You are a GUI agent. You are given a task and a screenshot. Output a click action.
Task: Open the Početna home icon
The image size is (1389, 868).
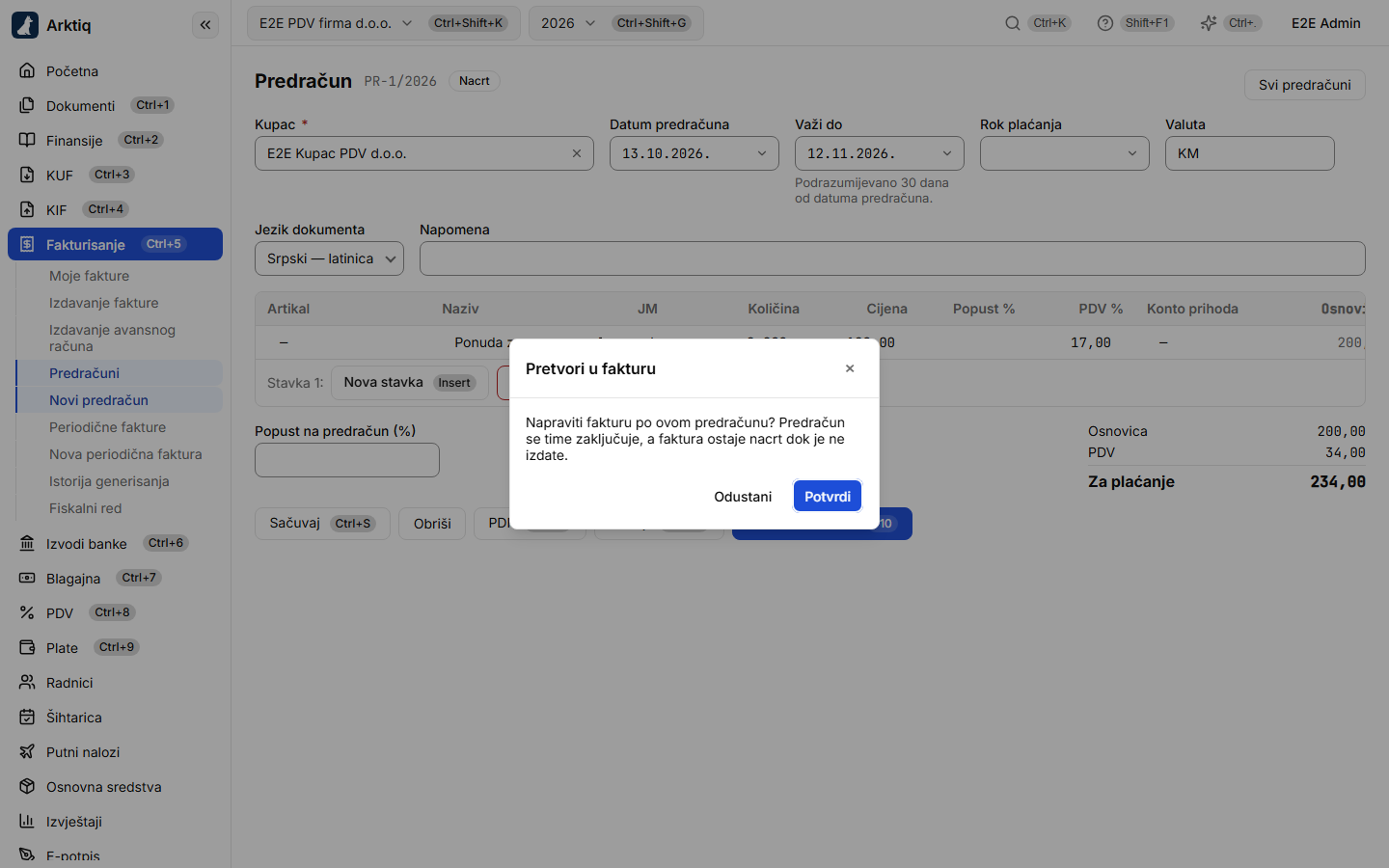[x=27, y=70]
